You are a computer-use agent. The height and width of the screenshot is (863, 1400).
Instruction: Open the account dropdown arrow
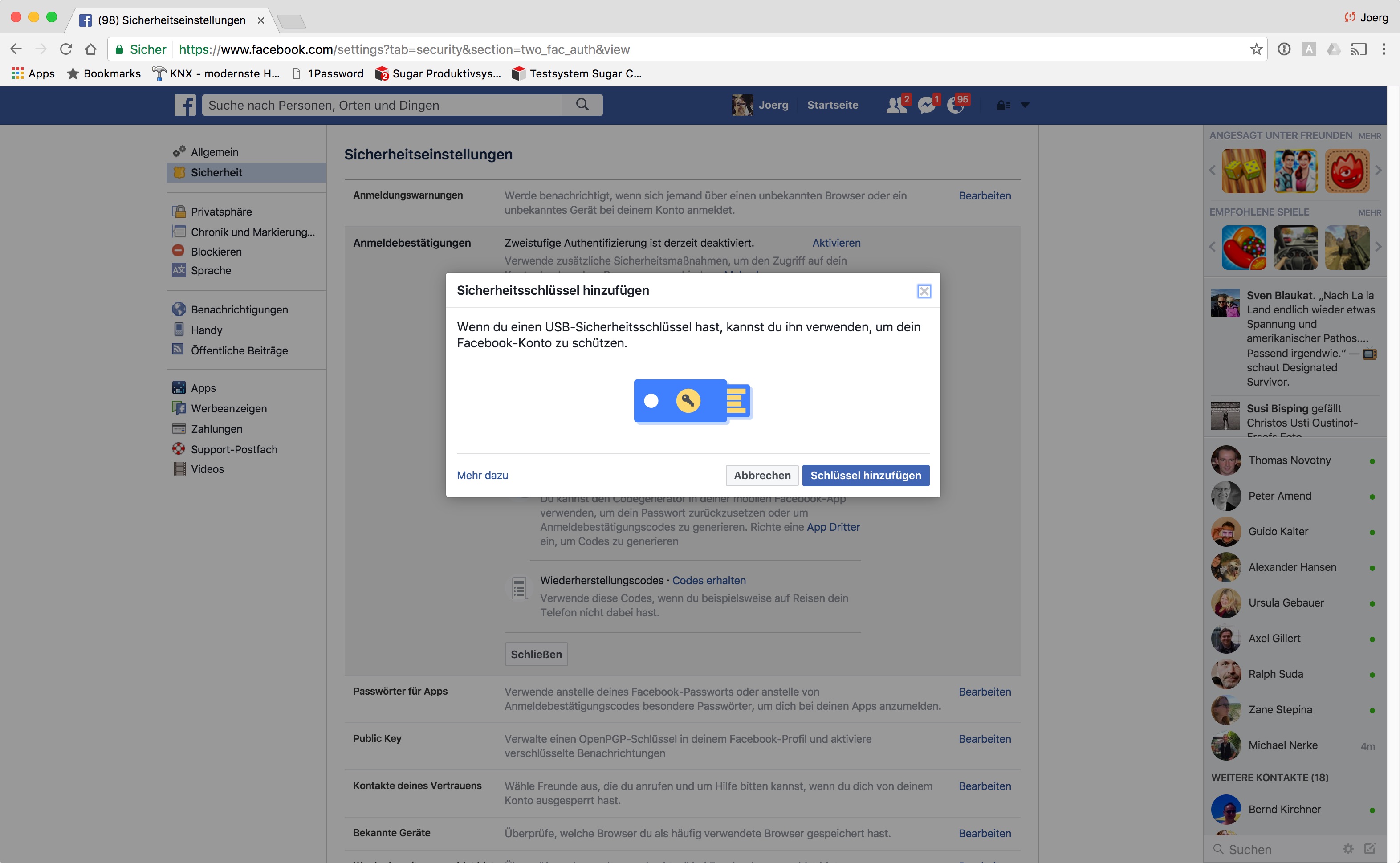point(1025,105)
